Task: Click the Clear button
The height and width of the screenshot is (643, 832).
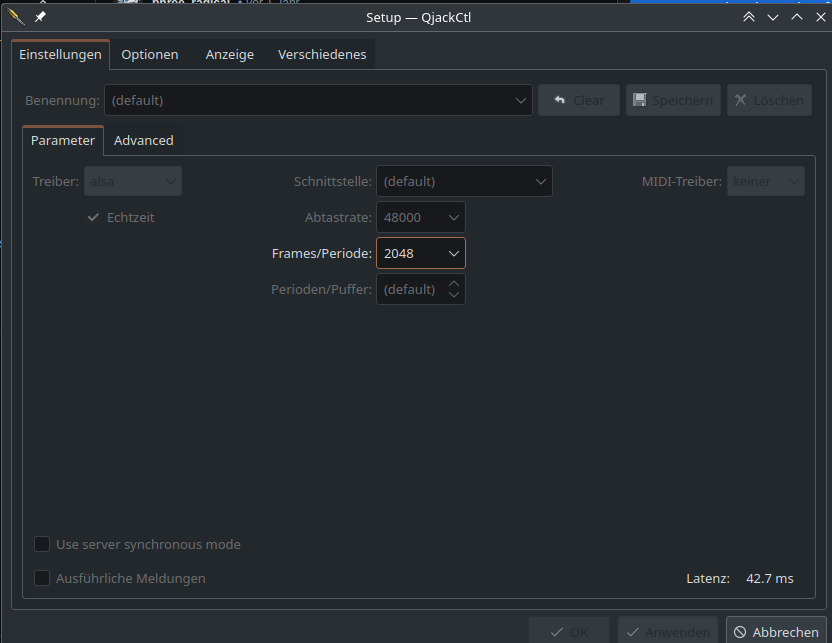Action: [579, 100]
